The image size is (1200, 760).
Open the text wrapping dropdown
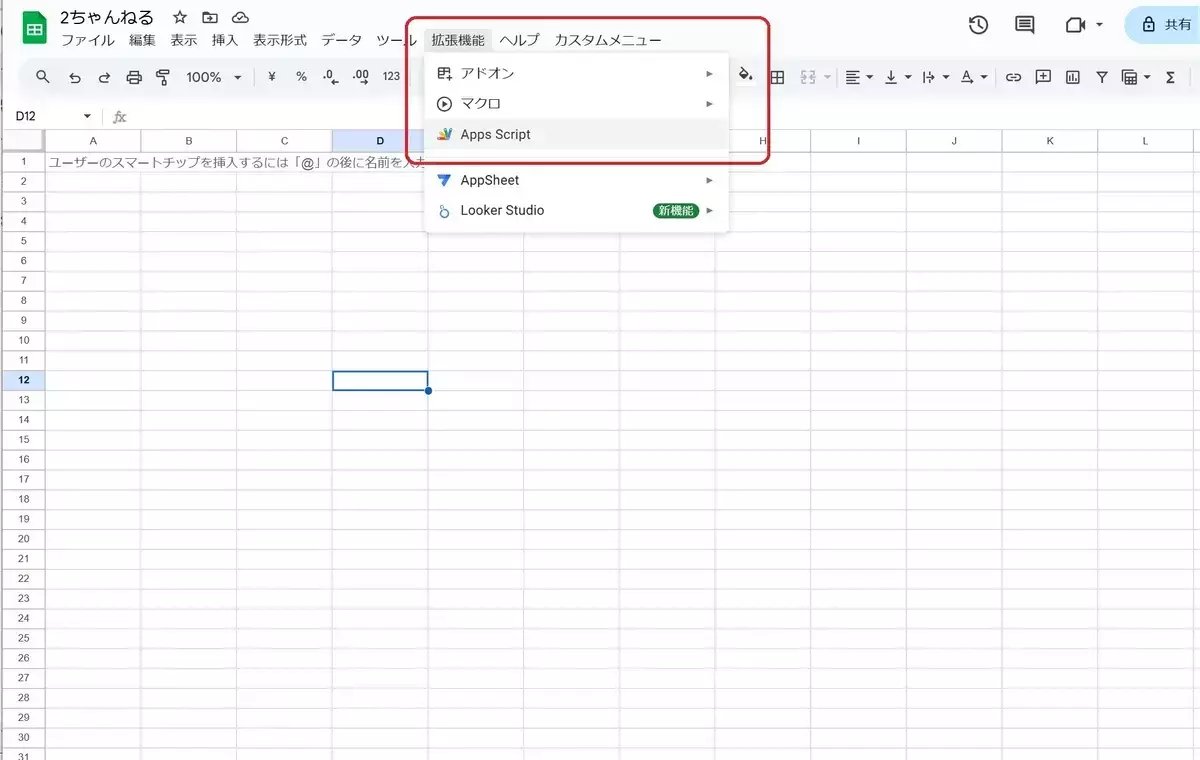[935, 77]
